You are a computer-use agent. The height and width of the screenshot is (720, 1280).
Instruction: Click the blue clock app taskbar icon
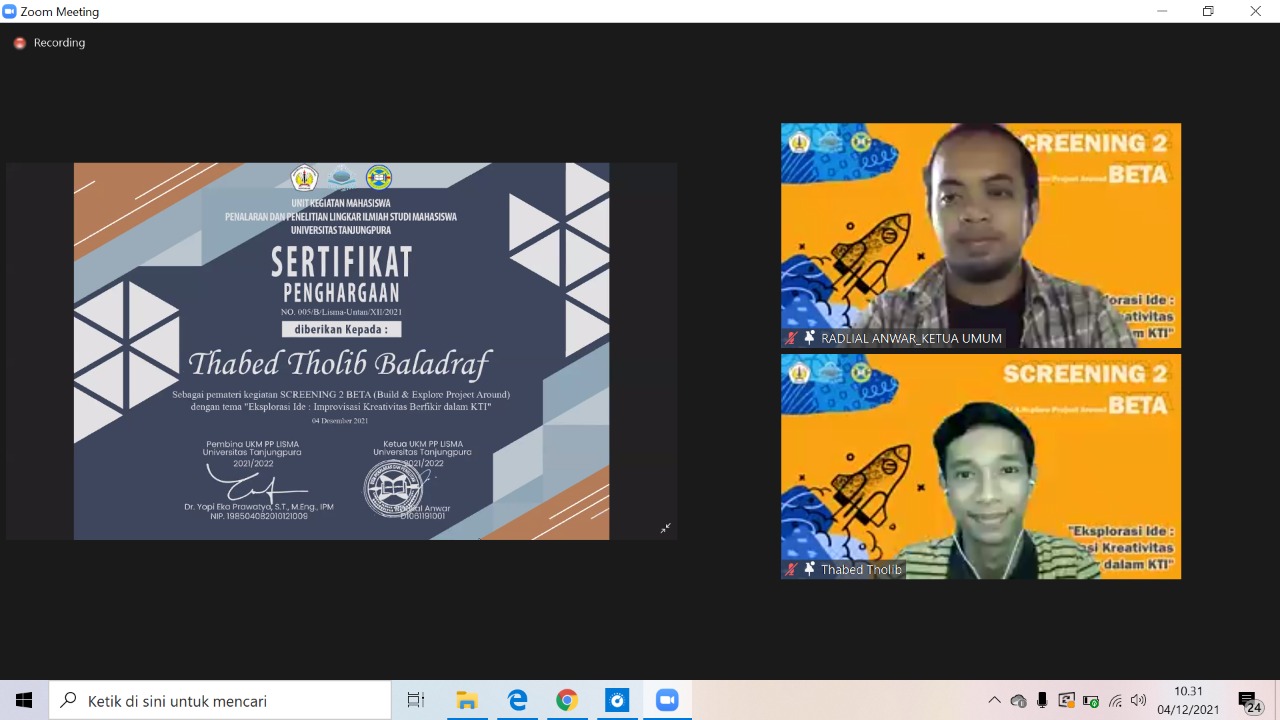(617, 701)
